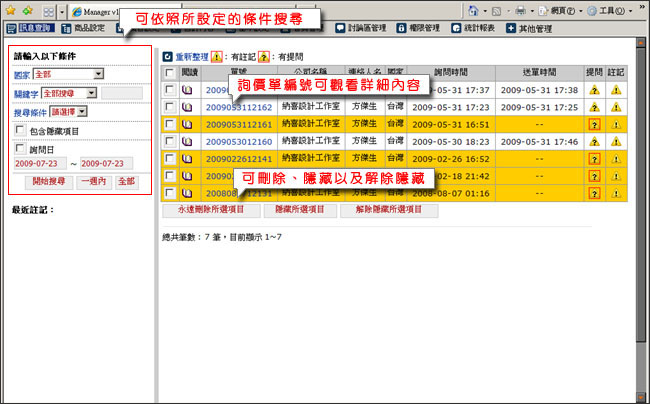Open the 討論區管理 menu
This screenshot has height=404, width=650.
pos(361,28)
